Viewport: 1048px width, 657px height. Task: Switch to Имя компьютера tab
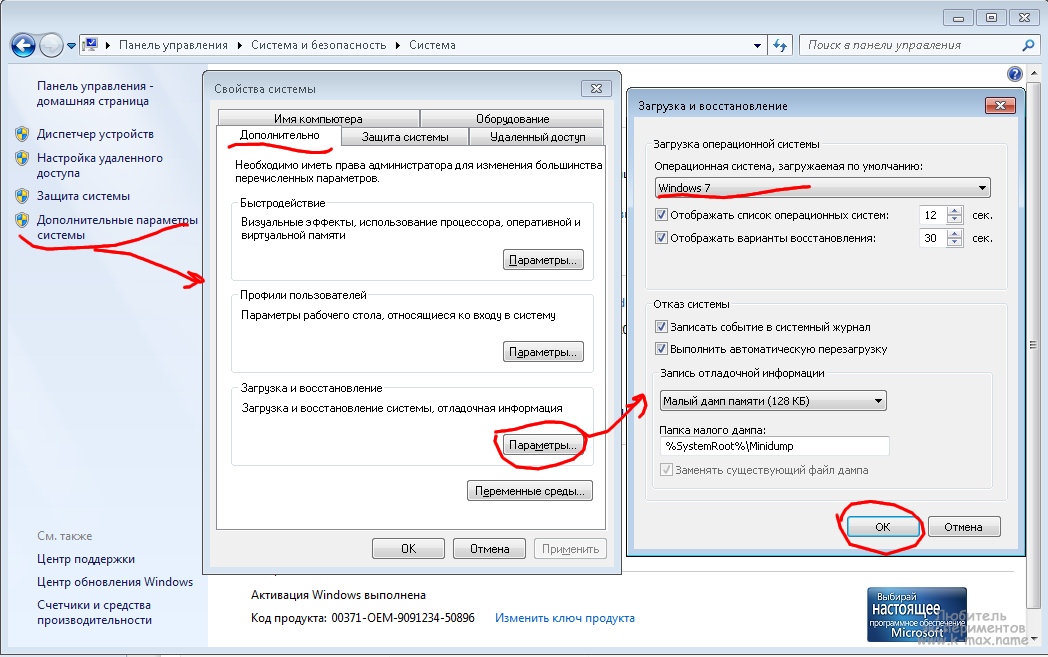(318, 118)
